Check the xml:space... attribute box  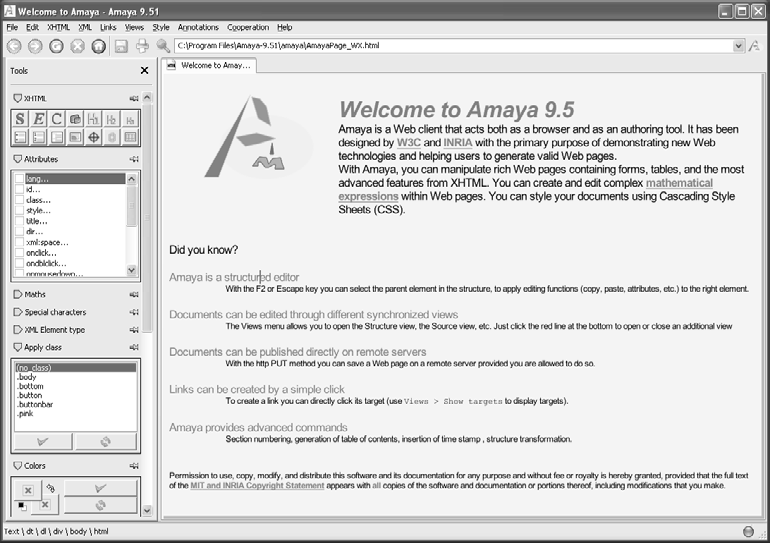click(x=19, y=242)
